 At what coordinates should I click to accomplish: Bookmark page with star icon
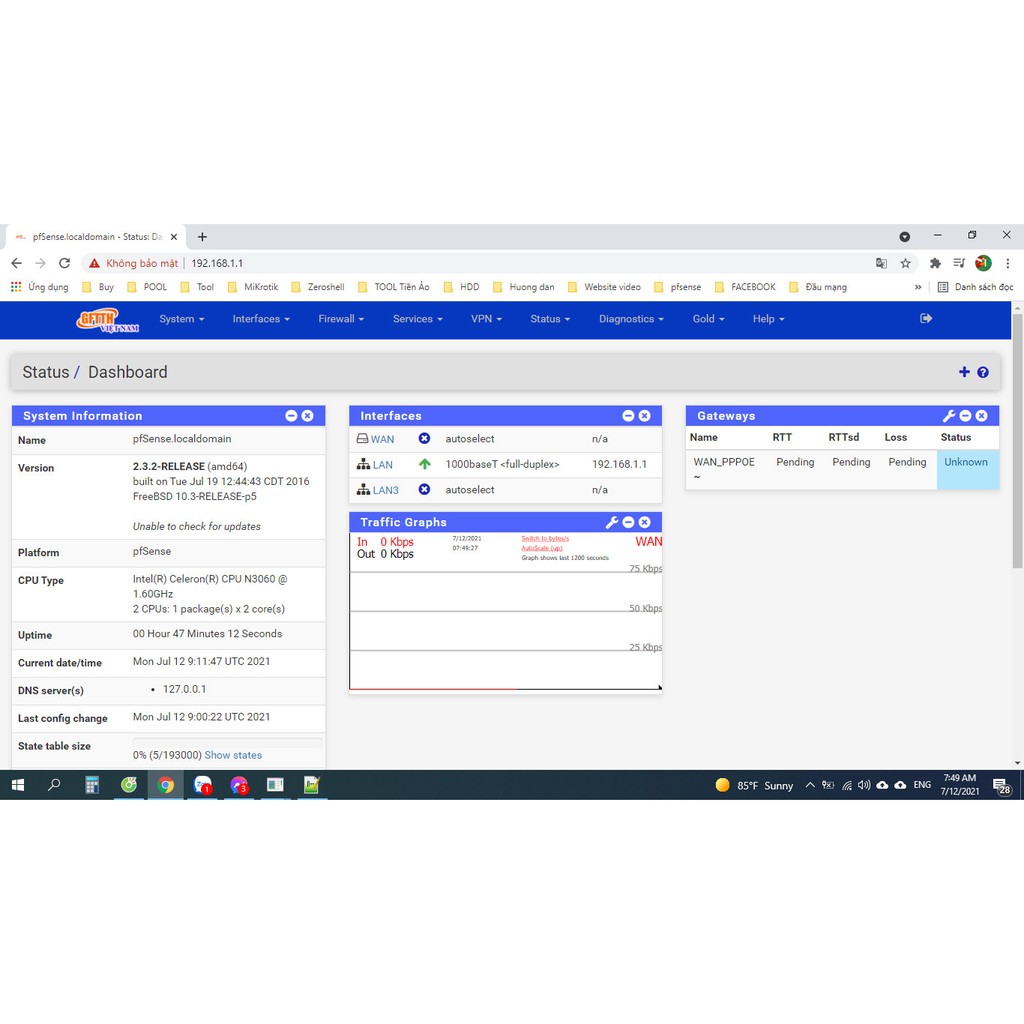(905, 263)
